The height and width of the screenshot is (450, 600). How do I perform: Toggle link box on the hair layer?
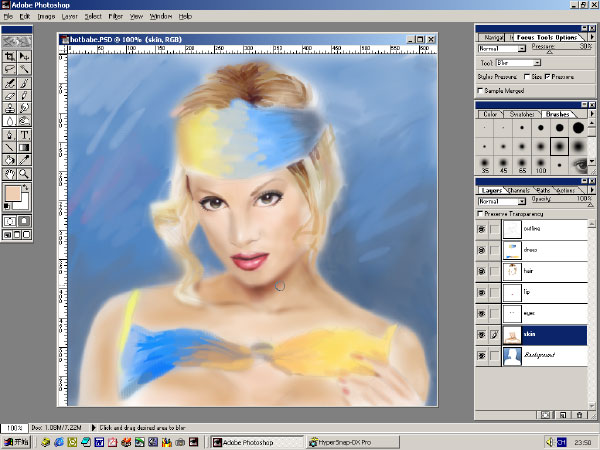pos(494,271)
